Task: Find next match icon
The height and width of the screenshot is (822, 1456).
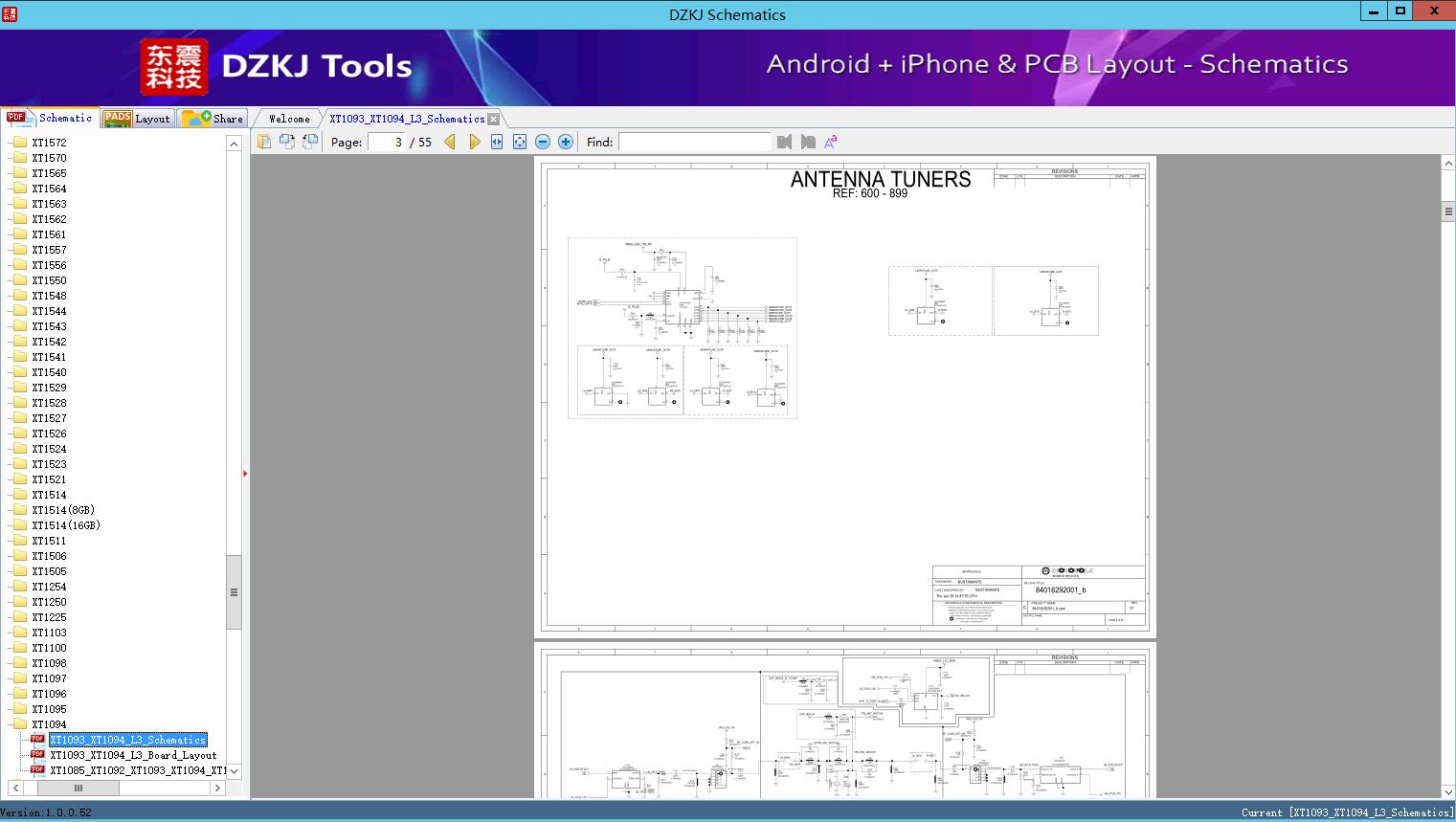Action: [808, 142]
